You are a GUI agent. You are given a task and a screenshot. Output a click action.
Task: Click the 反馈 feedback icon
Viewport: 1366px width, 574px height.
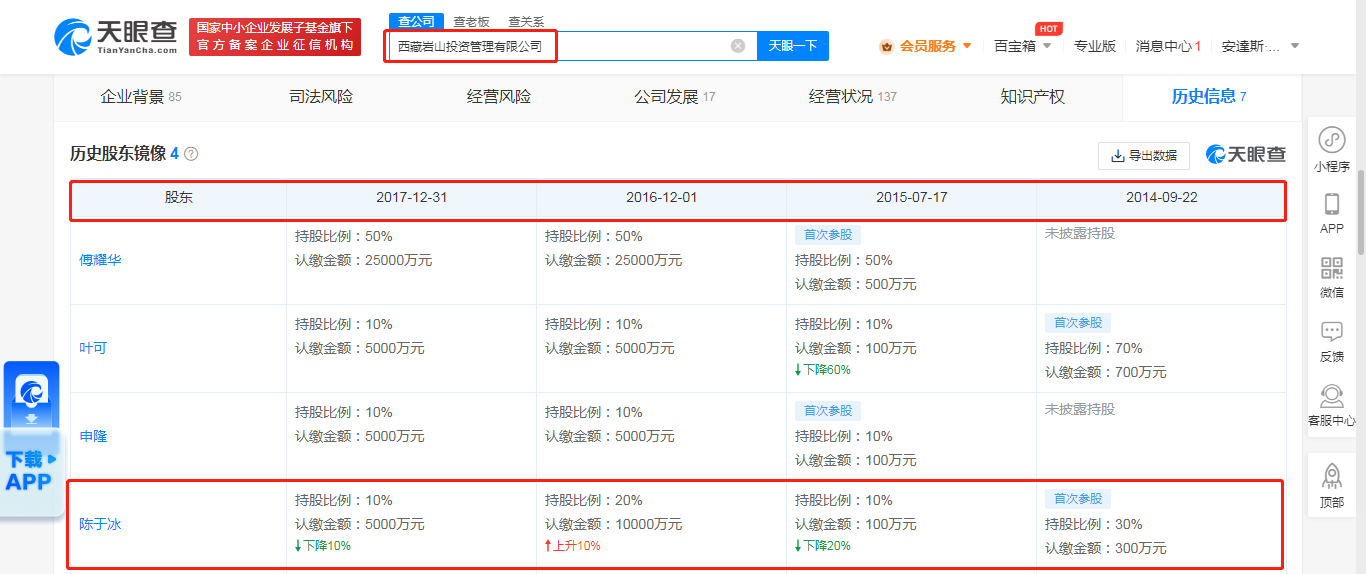point(1331,332)
